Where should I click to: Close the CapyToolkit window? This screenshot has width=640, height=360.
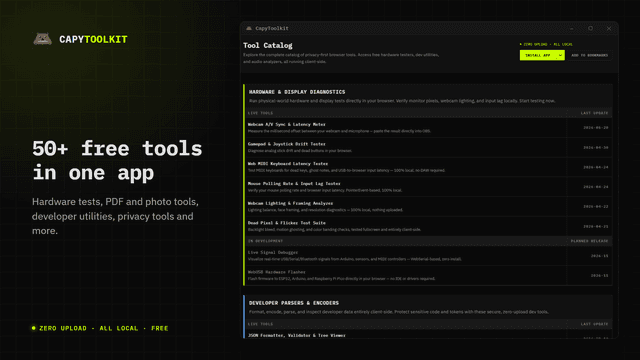coord(609,29)
